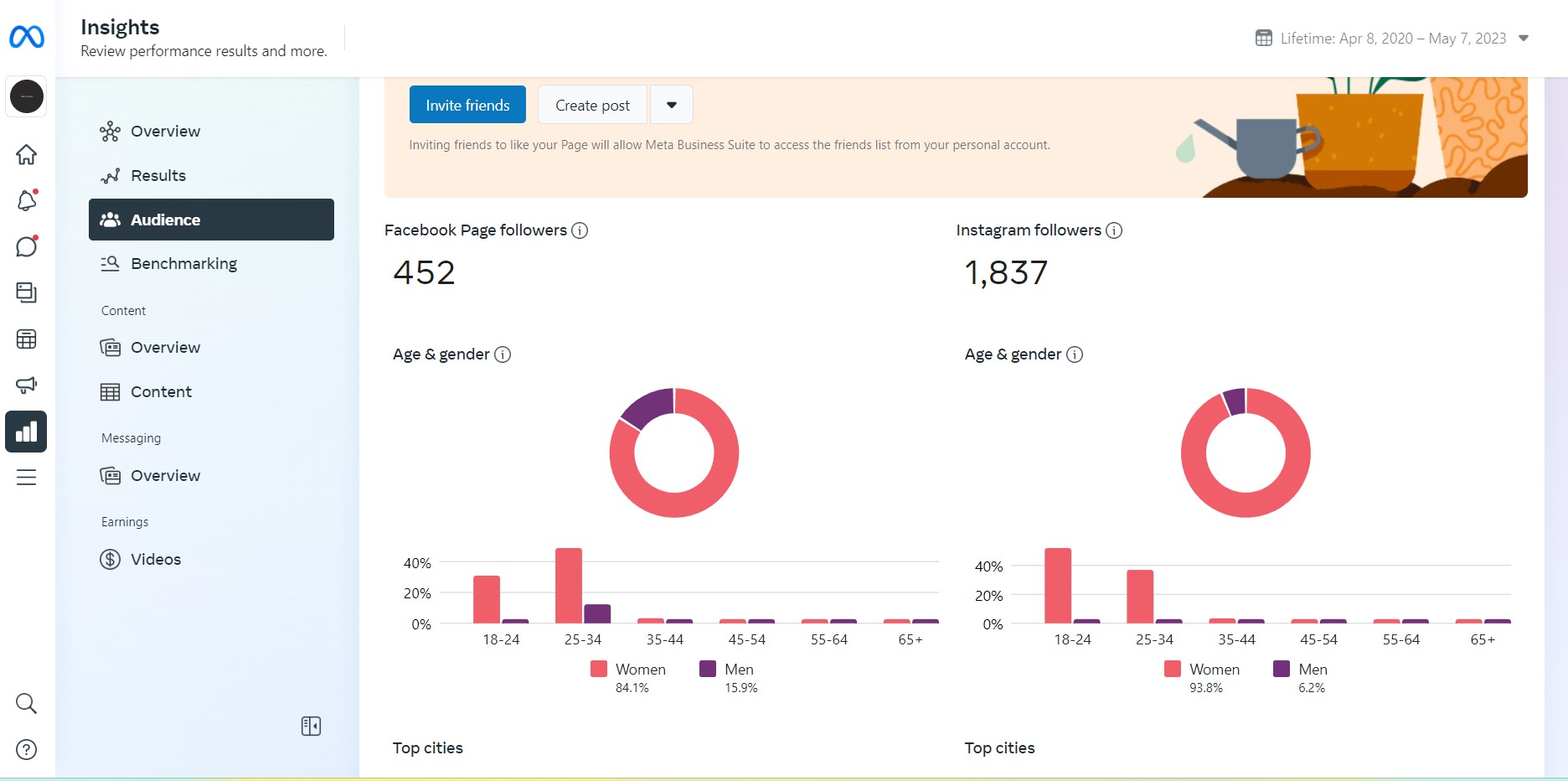Click the Create post button

click(592, 105)
